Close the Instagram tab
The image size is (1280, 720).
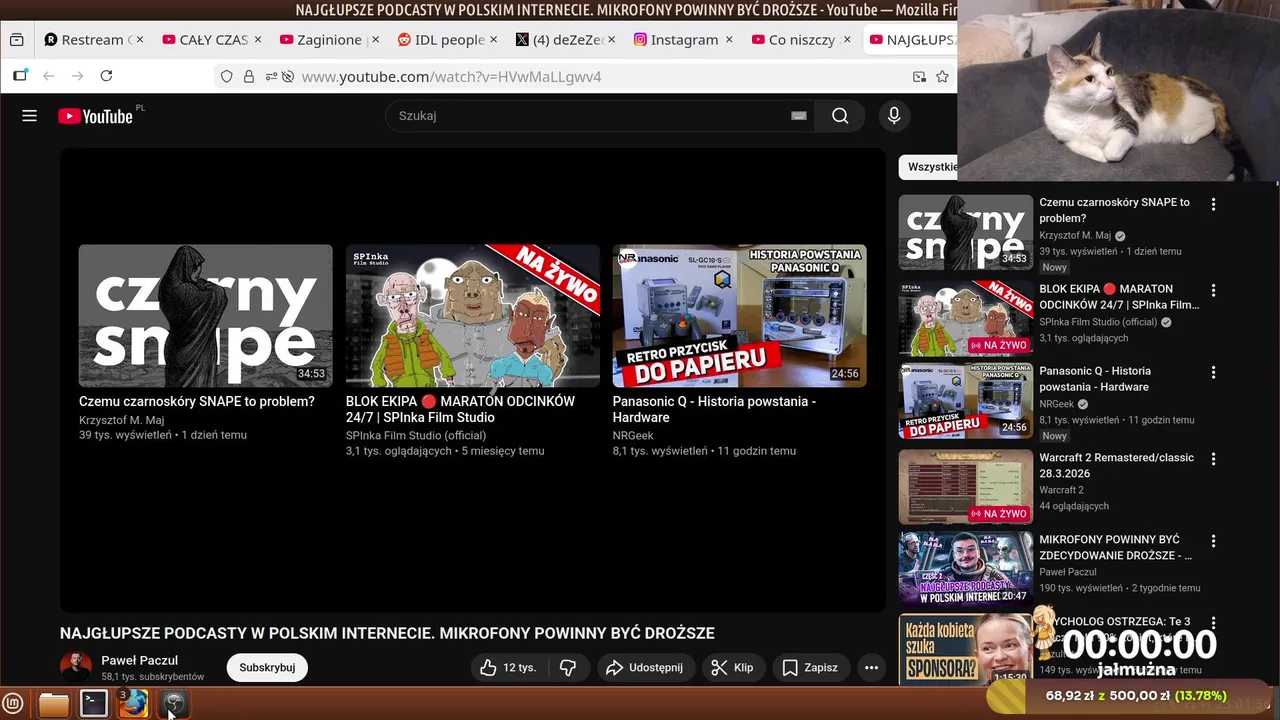(x=729, y=40)
